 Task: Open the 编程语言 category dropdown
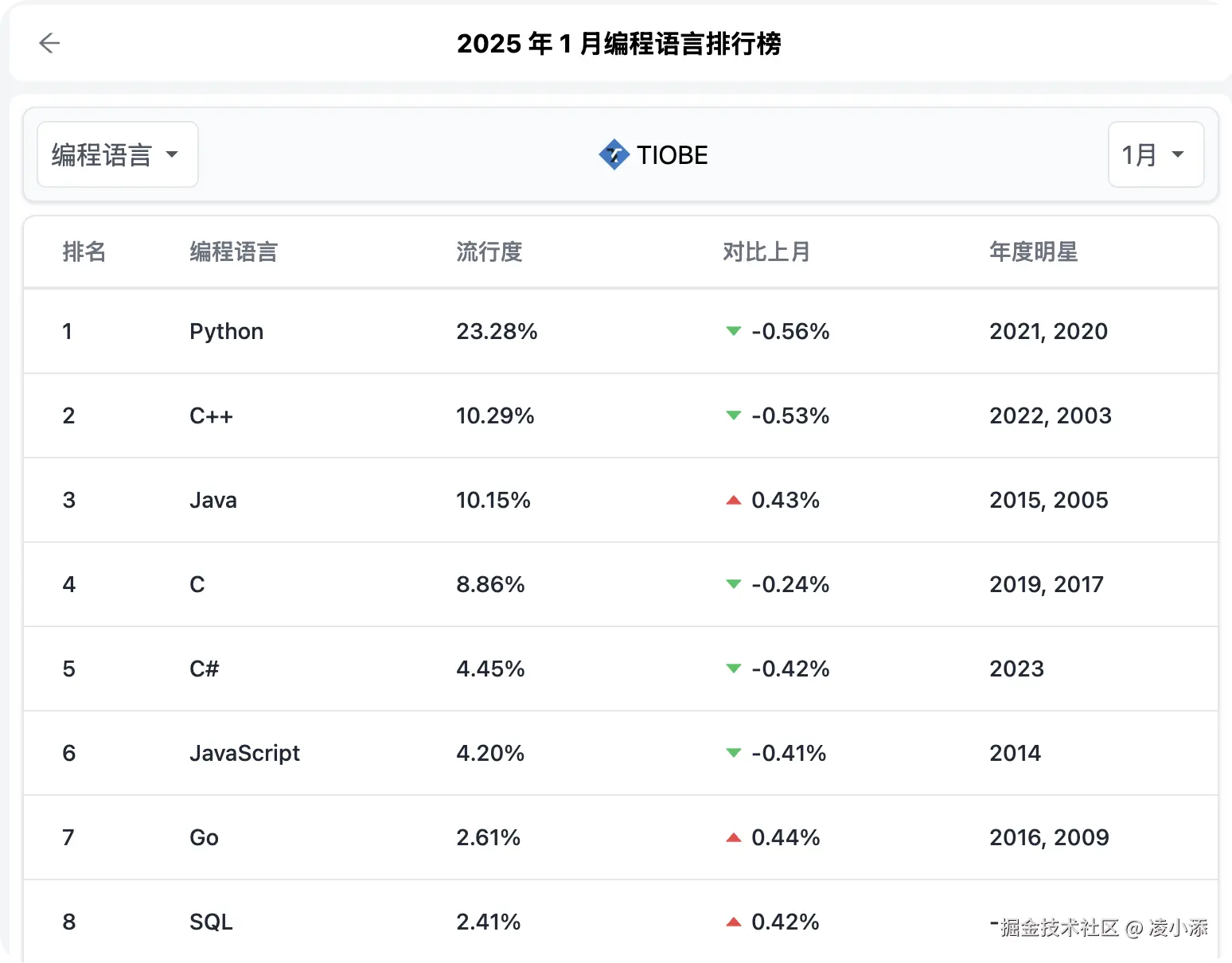(117, 154)
